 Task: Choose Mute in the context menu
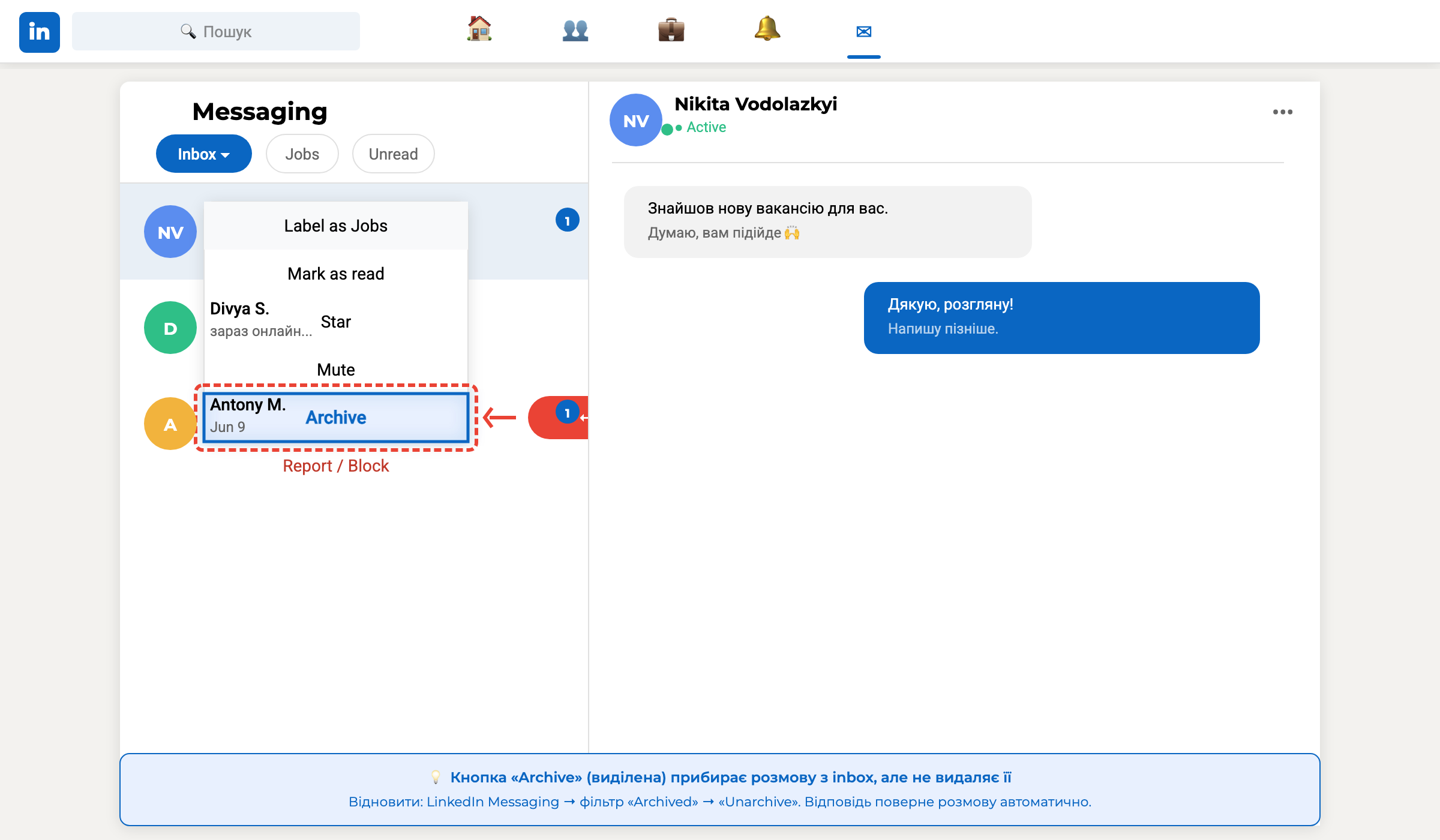336,370
